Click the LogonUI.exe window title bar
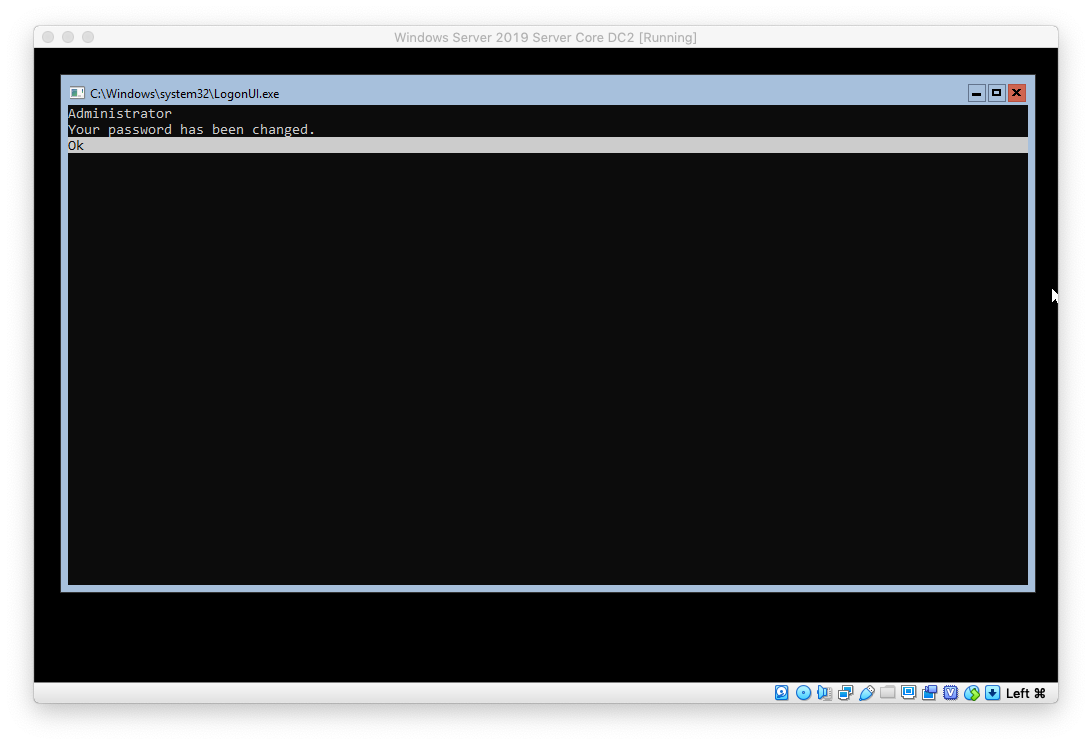Screen dimensions: 1092x745 coord(400,92)
